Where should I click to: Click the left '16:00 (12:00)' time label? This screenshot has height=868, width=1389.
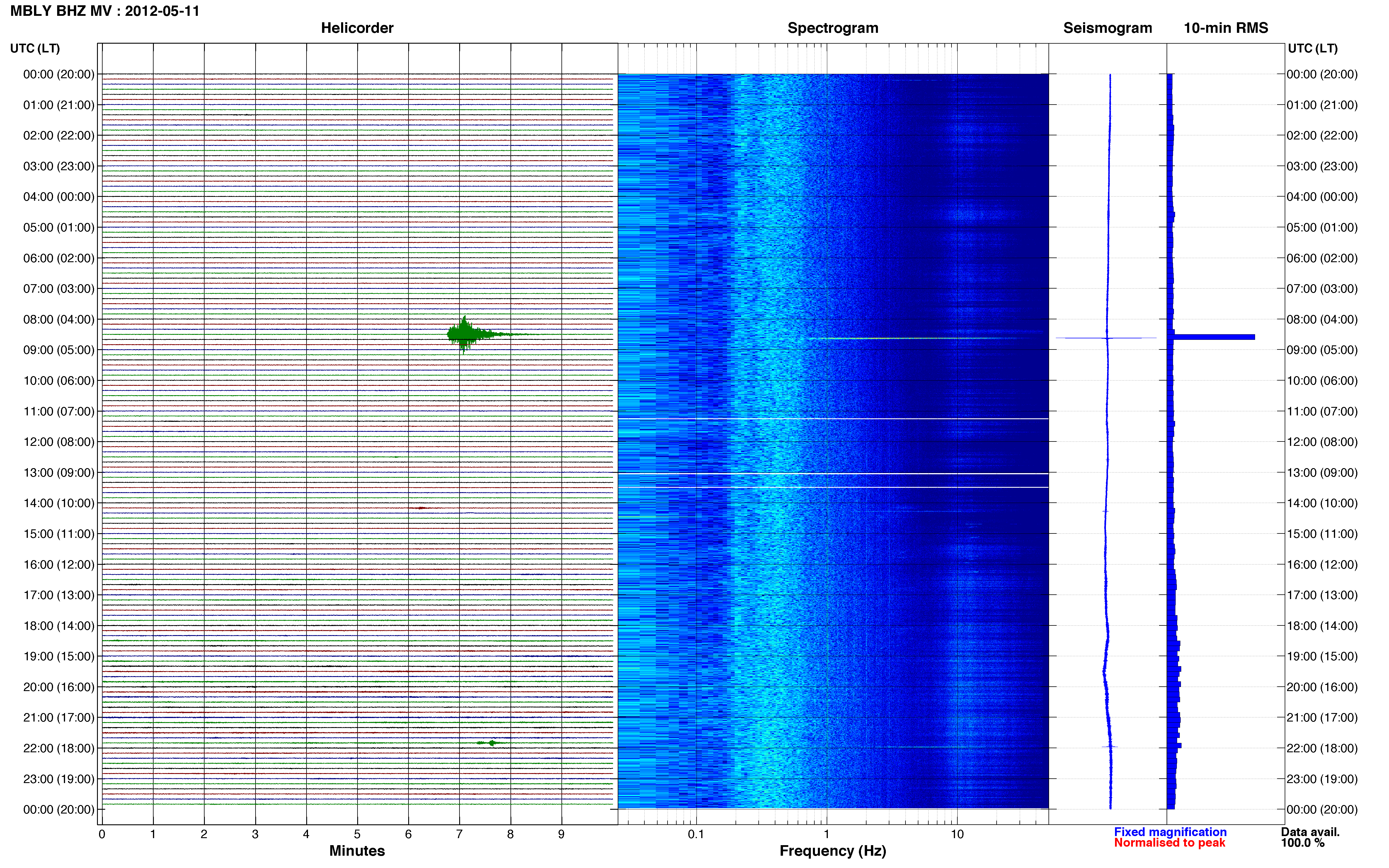59,564
